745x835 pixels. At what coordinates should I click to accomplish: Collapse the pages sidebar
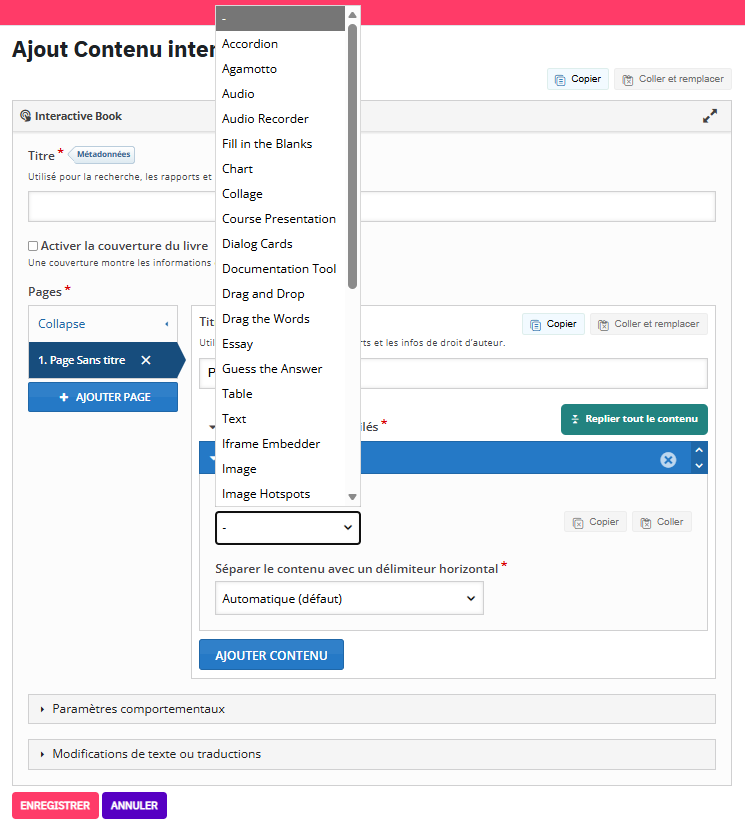(x=103, y=324)
